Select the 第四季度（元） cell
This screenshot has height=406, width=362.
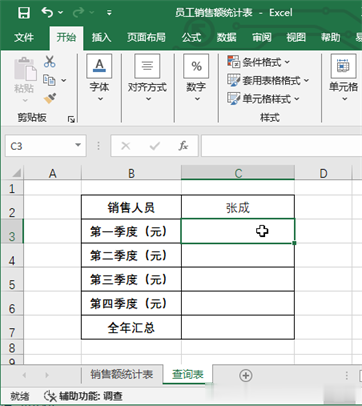131,303
